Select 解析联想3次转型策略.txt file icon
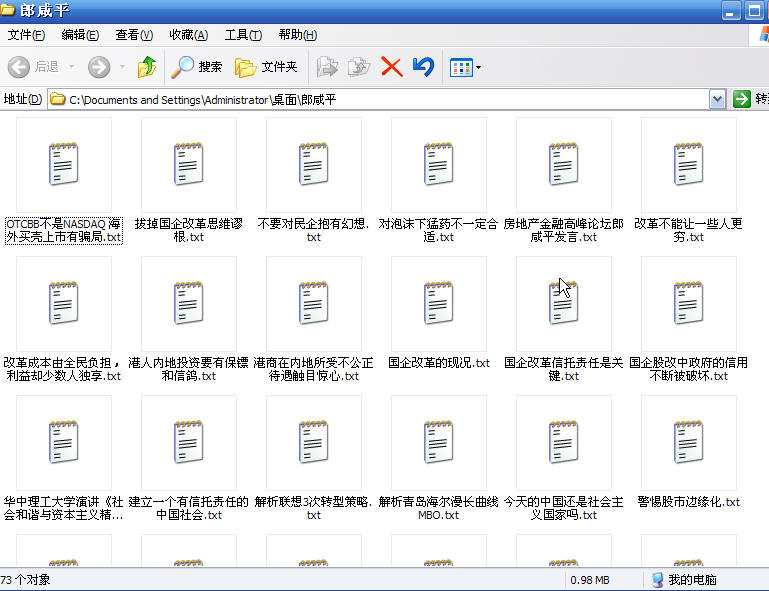This screenshot has height=591, width=769. [x=314, y=442]
